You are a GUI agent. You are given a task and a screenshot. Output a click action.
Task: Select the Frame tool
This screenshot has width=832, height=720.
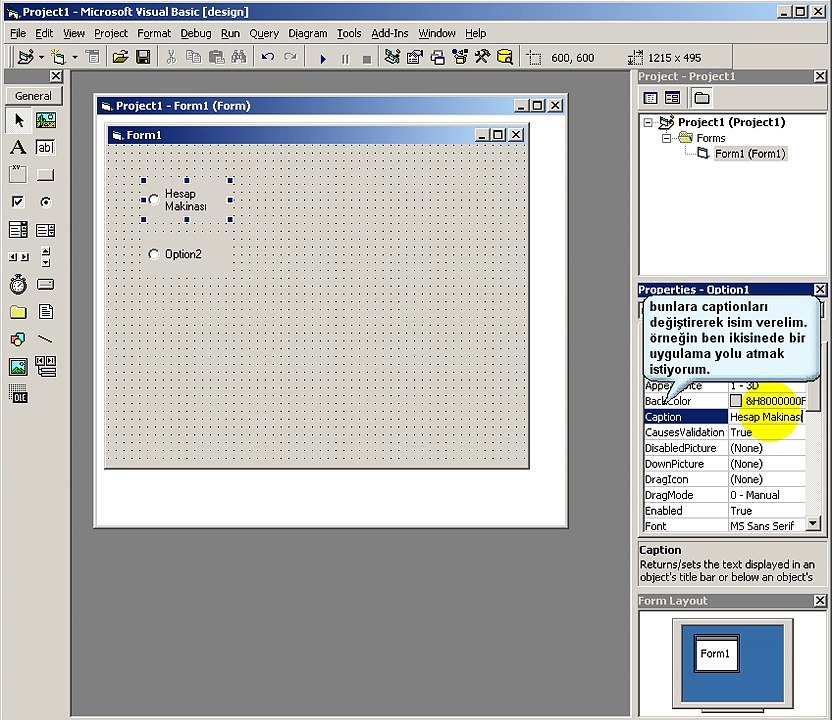(x=18, y=174)
